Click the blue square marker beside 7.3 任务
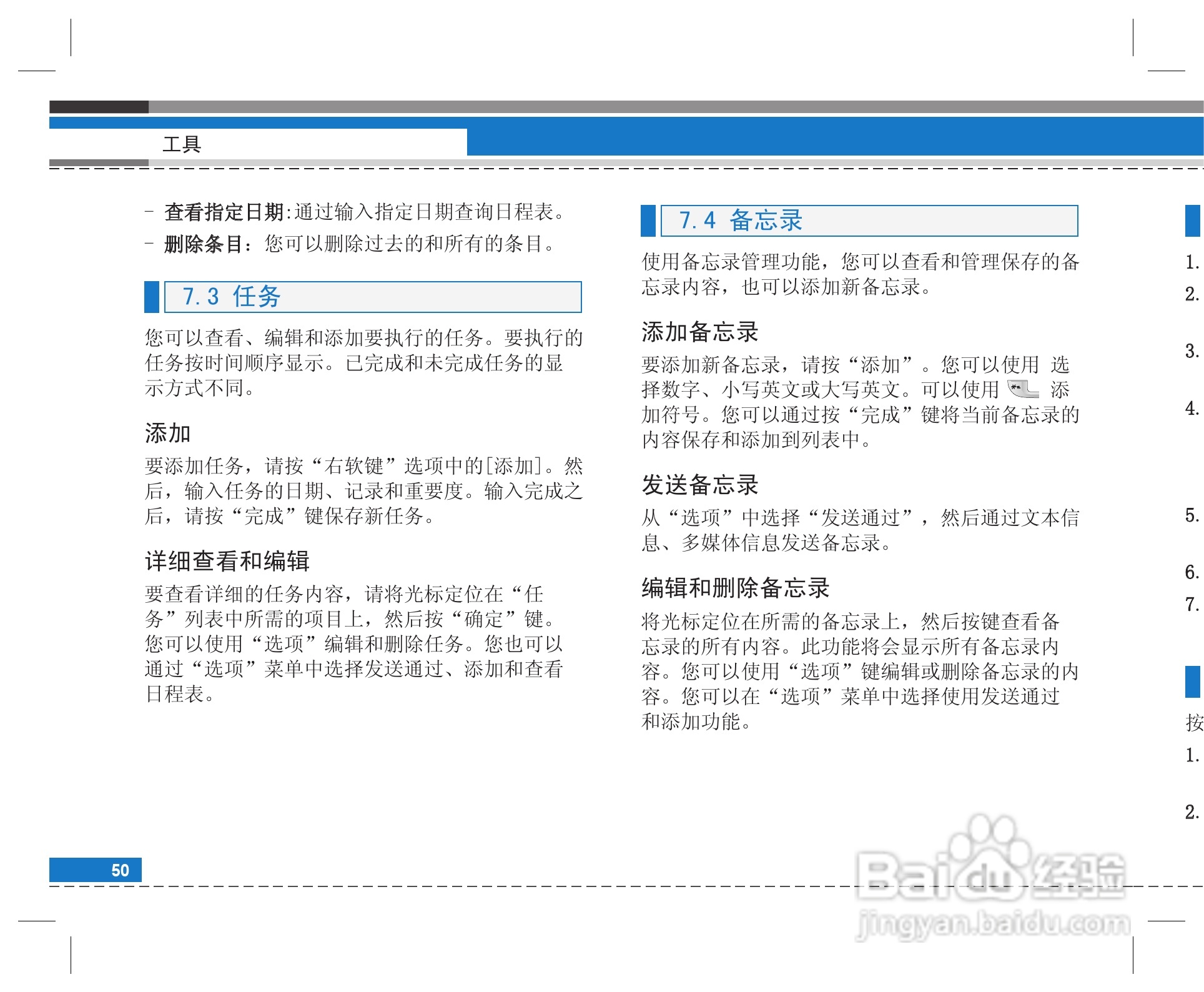 pyautogui.click(x=152, y=298)
